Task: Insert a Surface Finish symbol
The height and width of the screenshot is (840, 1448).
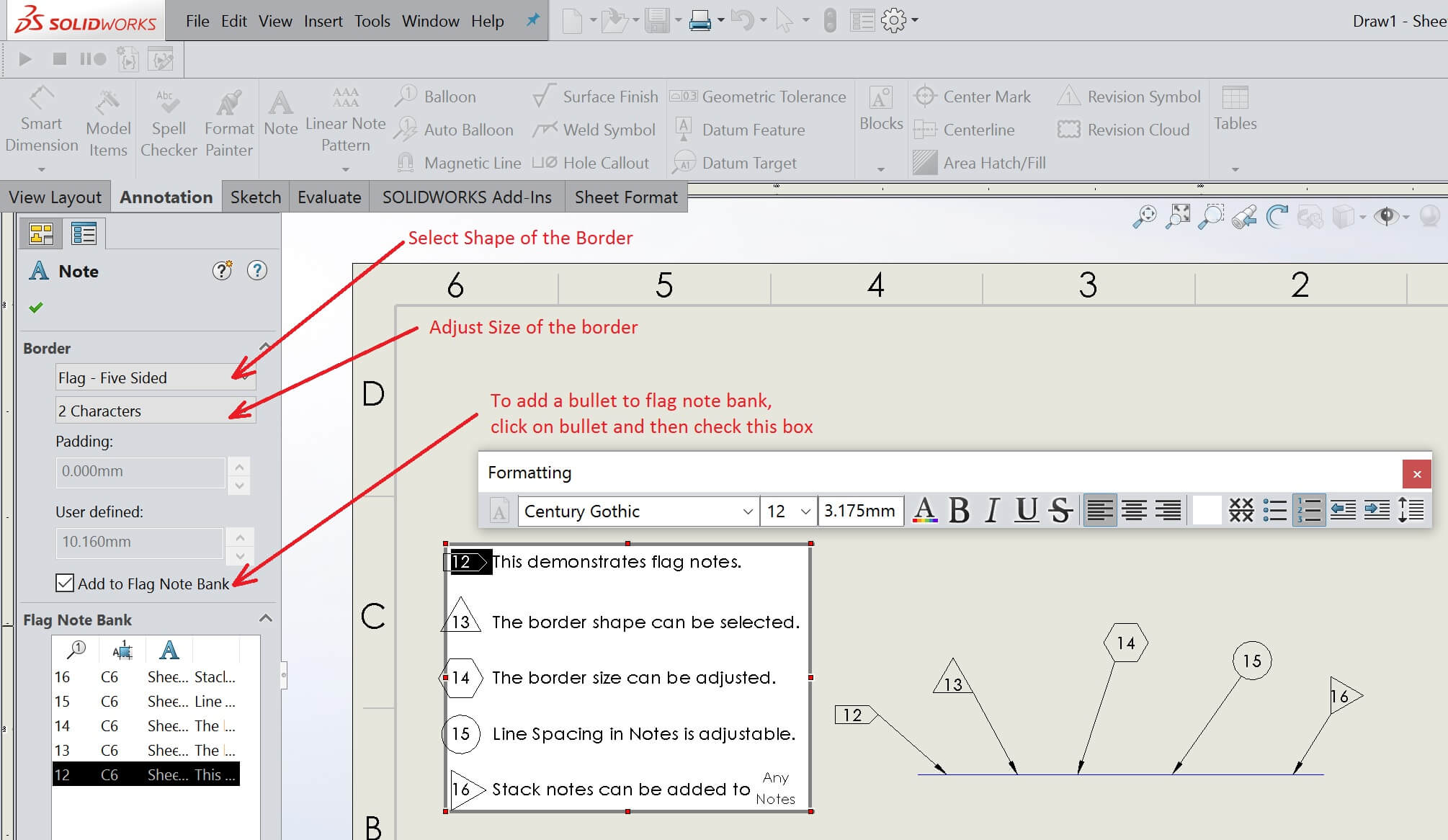Action: point(595,97)
